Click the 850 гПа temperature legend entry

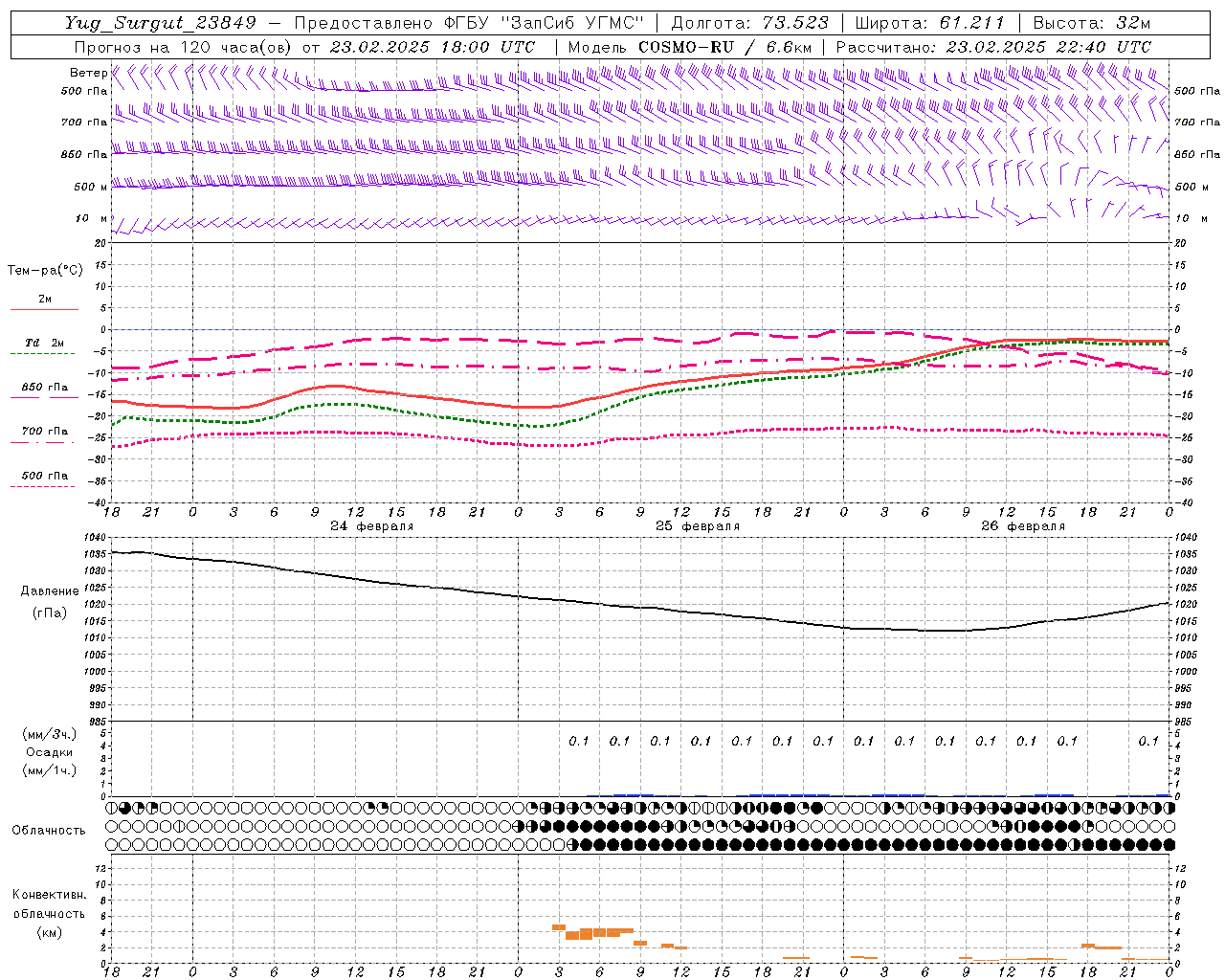pyautogui.click(x=44, y=388)
